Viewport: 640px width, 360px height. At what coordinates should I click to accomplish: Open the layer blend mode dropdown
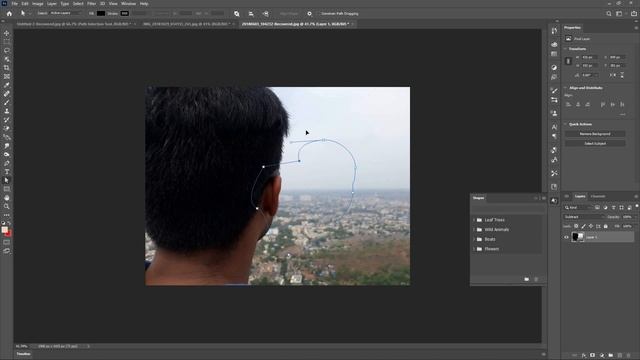(x=584, y=217)
